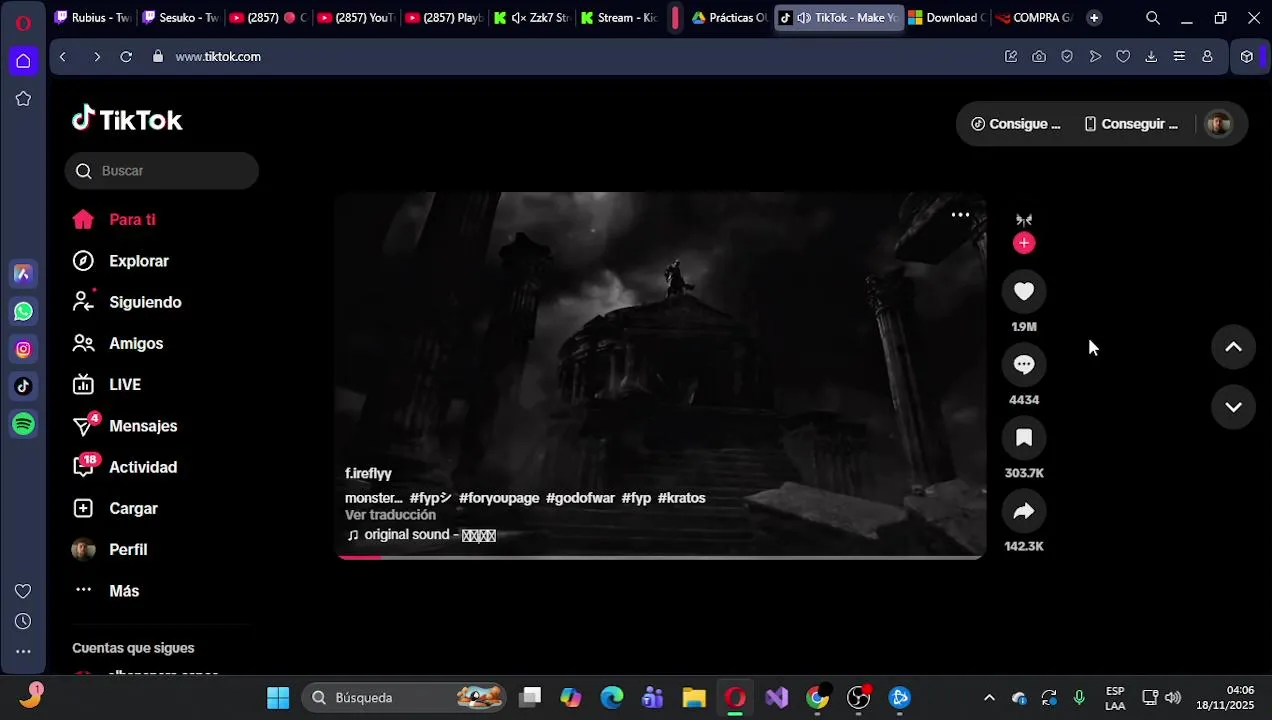Screen dimensions: 1272x720
Task: Show hidden tray icons chevron
Action: pyautogui.click(x=989, y=698)
